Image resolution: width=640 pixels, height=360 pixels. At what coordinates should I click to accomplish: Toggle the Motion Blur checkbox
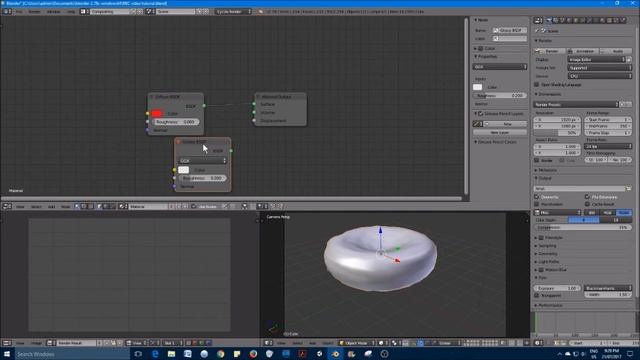pos(541,270)
